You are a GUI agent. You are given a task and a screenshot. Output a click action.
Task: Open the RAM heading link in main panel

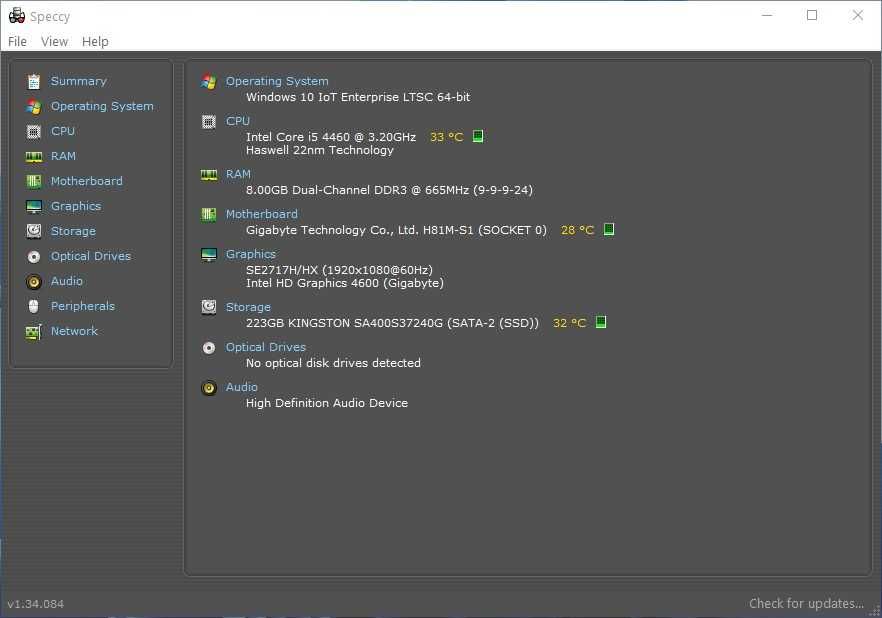pyautogui.click(x=238, y=174)
